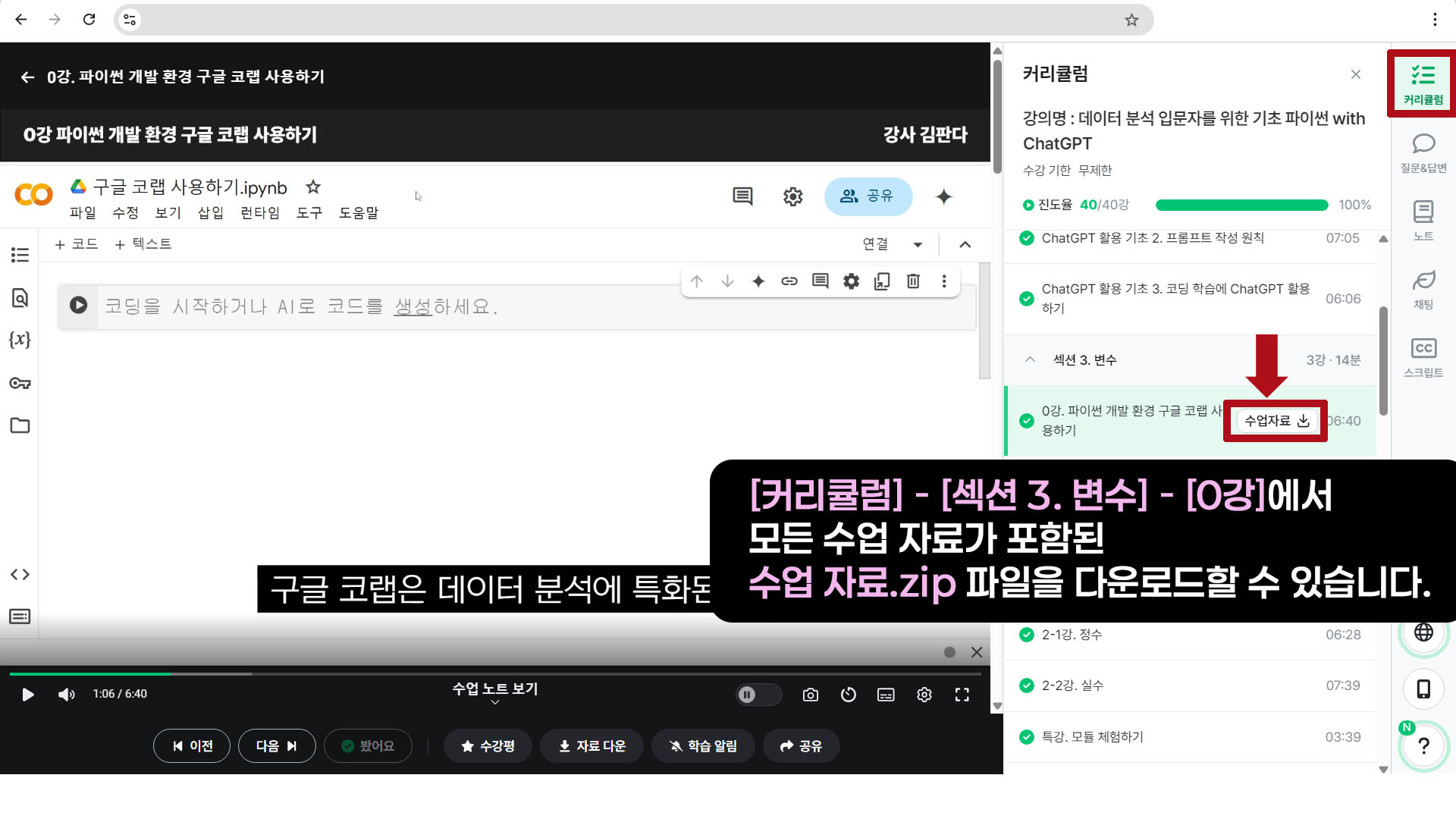
Task: Download 수업자료 for lecture 0강
Action: click(1276, 421)
